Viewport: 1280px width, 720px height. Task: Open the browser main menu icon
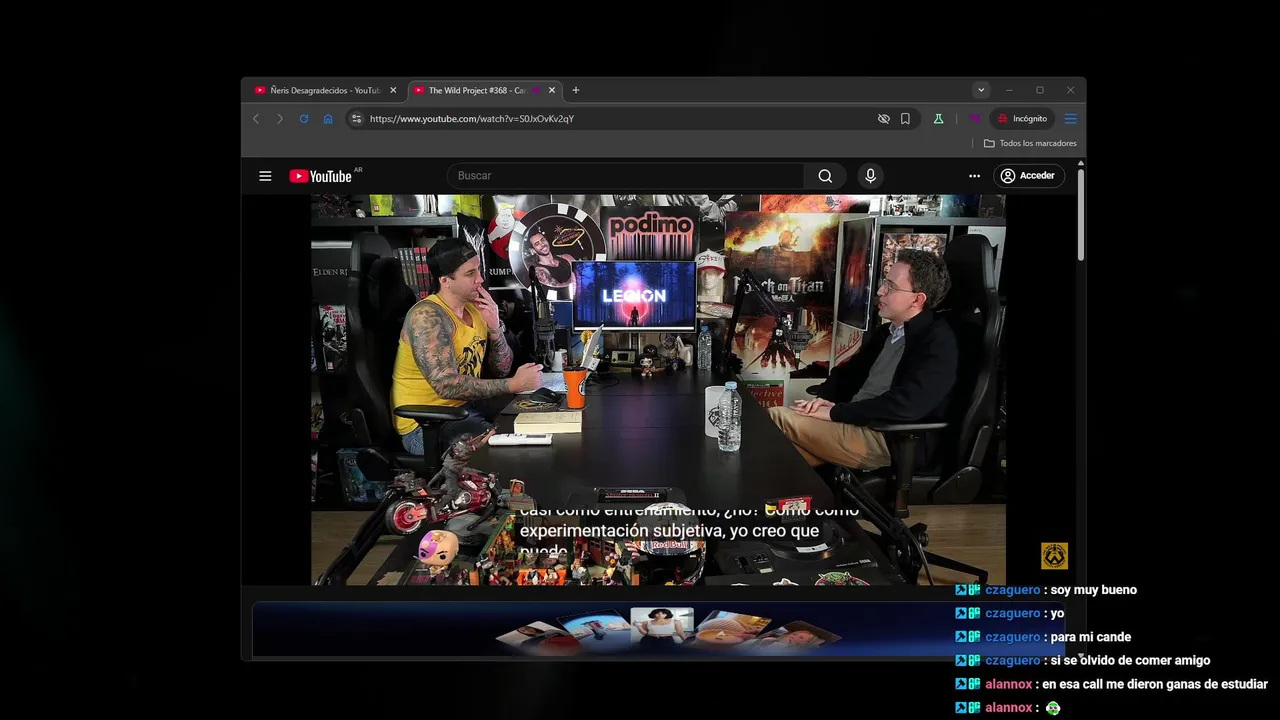(1070, 119)
